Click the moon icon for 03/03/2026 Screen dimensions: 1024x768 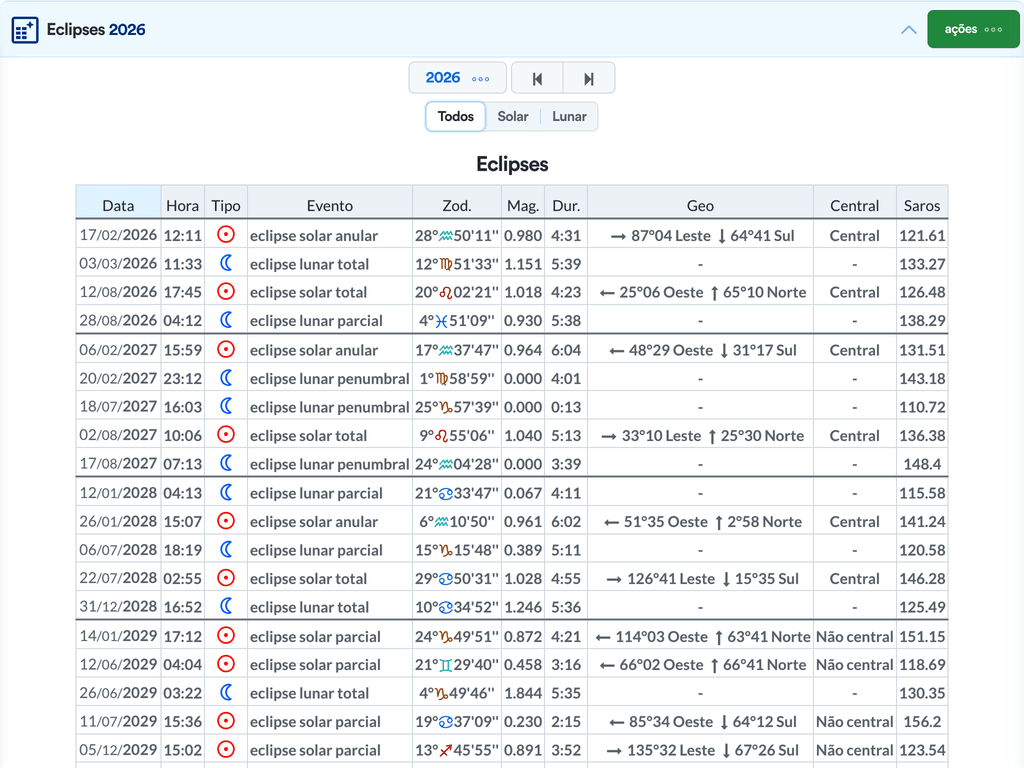coord(226,263)
